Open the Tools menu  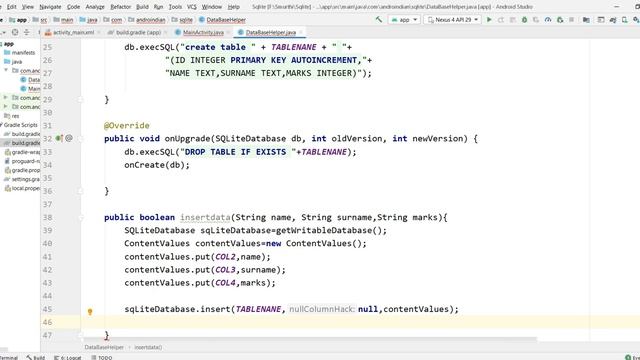coord(176,7)
